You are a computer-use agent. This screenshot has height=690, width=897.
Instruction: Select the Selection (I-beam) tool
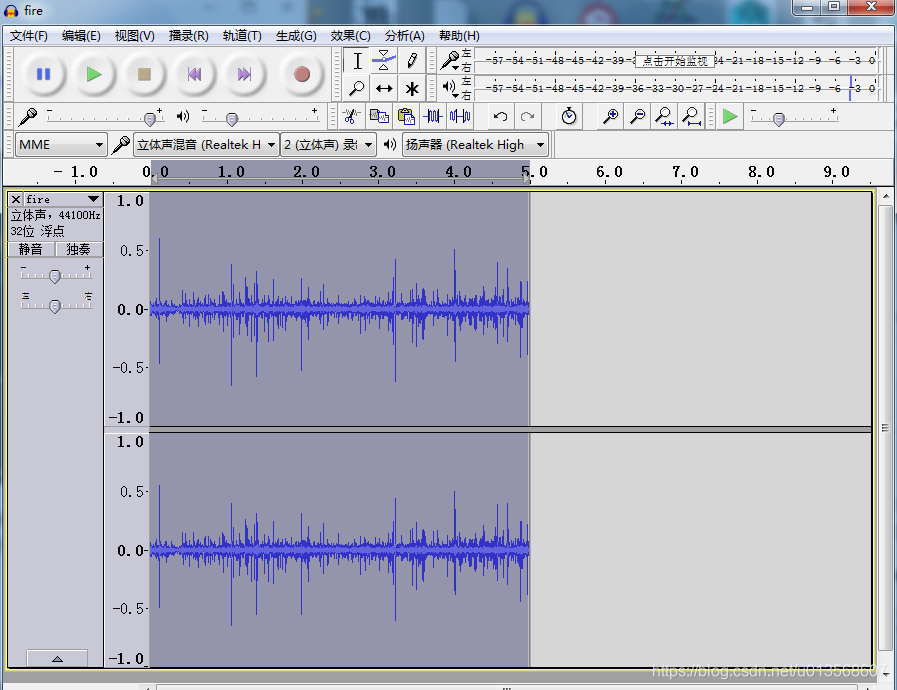(x=357, y=61)
